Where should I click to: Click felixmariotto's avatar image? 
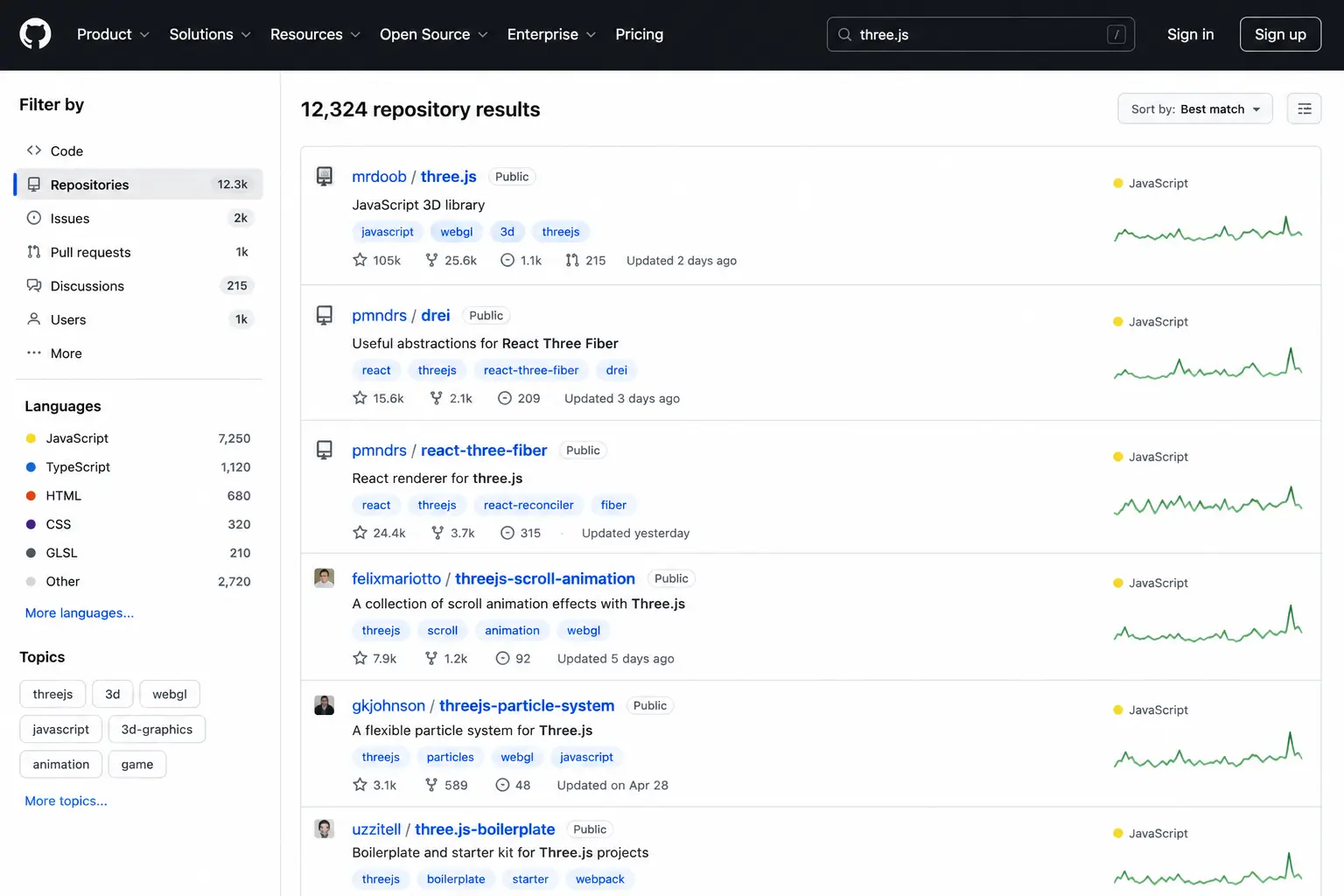[x=325, y=578]
